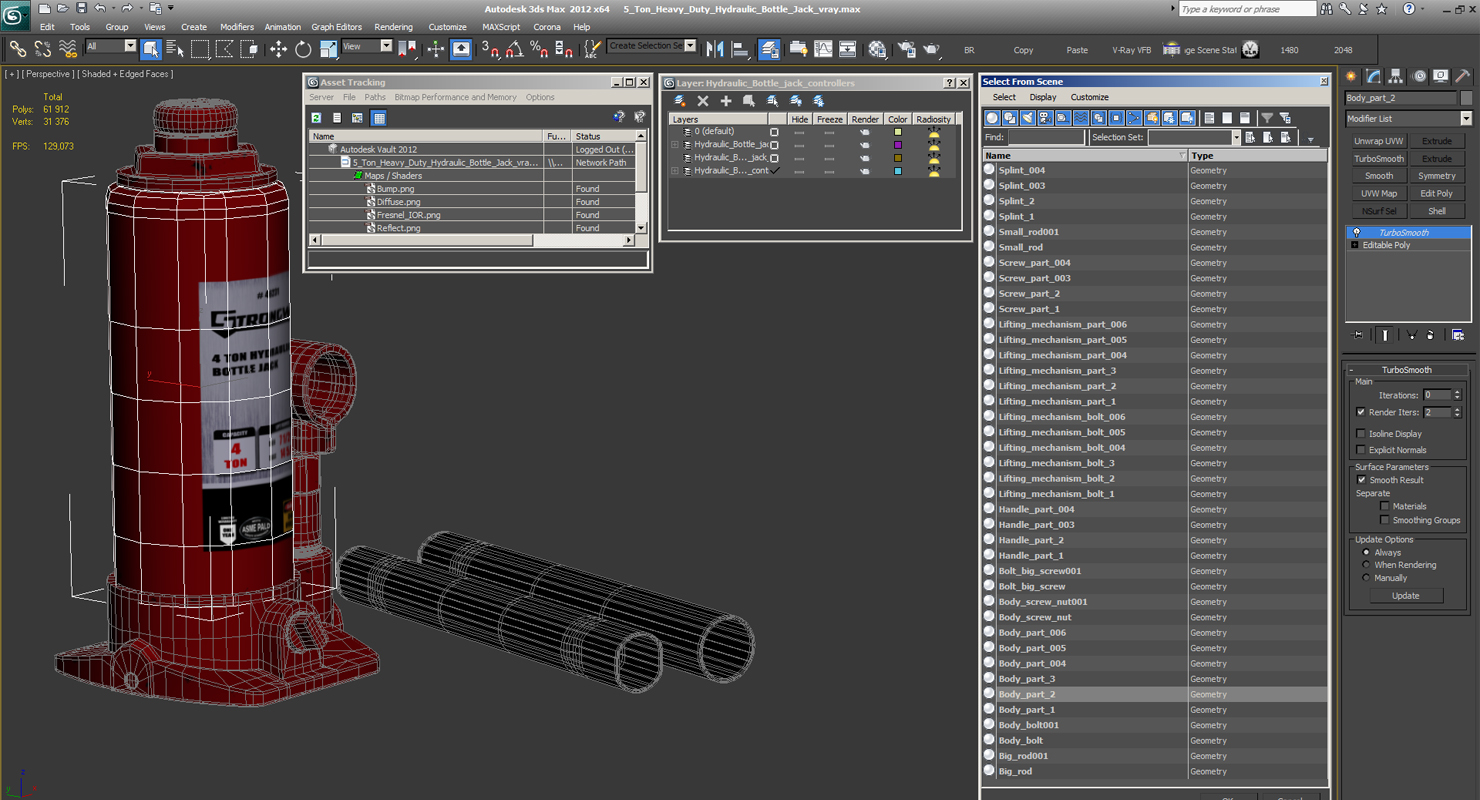
Task: Open the Create tab in command panel
Action: [x=1352, y=76]
